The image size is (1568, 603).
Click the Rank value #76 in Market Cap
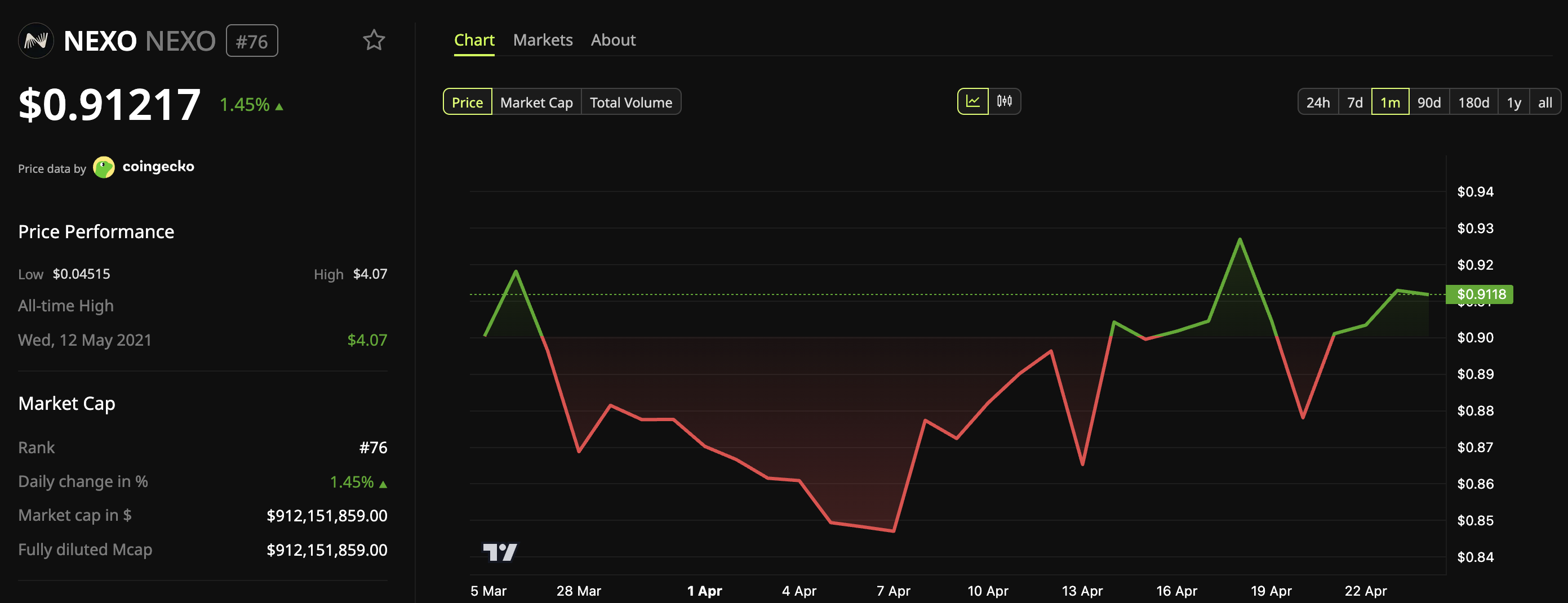[x=373, y=448]
